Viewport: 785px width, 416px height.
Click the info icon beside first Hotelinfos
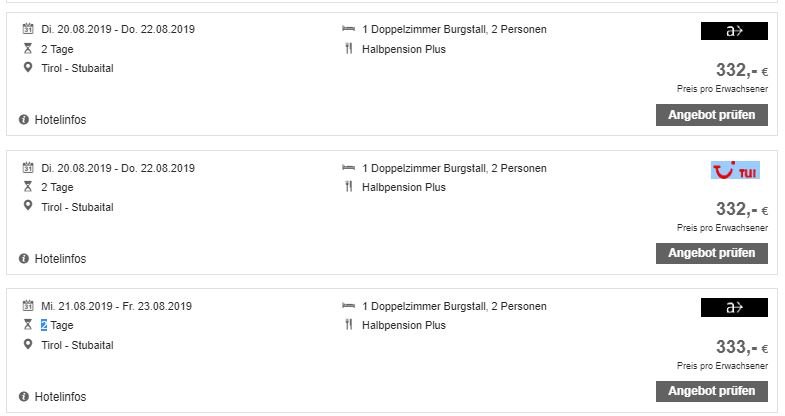[x=24, y=120]
